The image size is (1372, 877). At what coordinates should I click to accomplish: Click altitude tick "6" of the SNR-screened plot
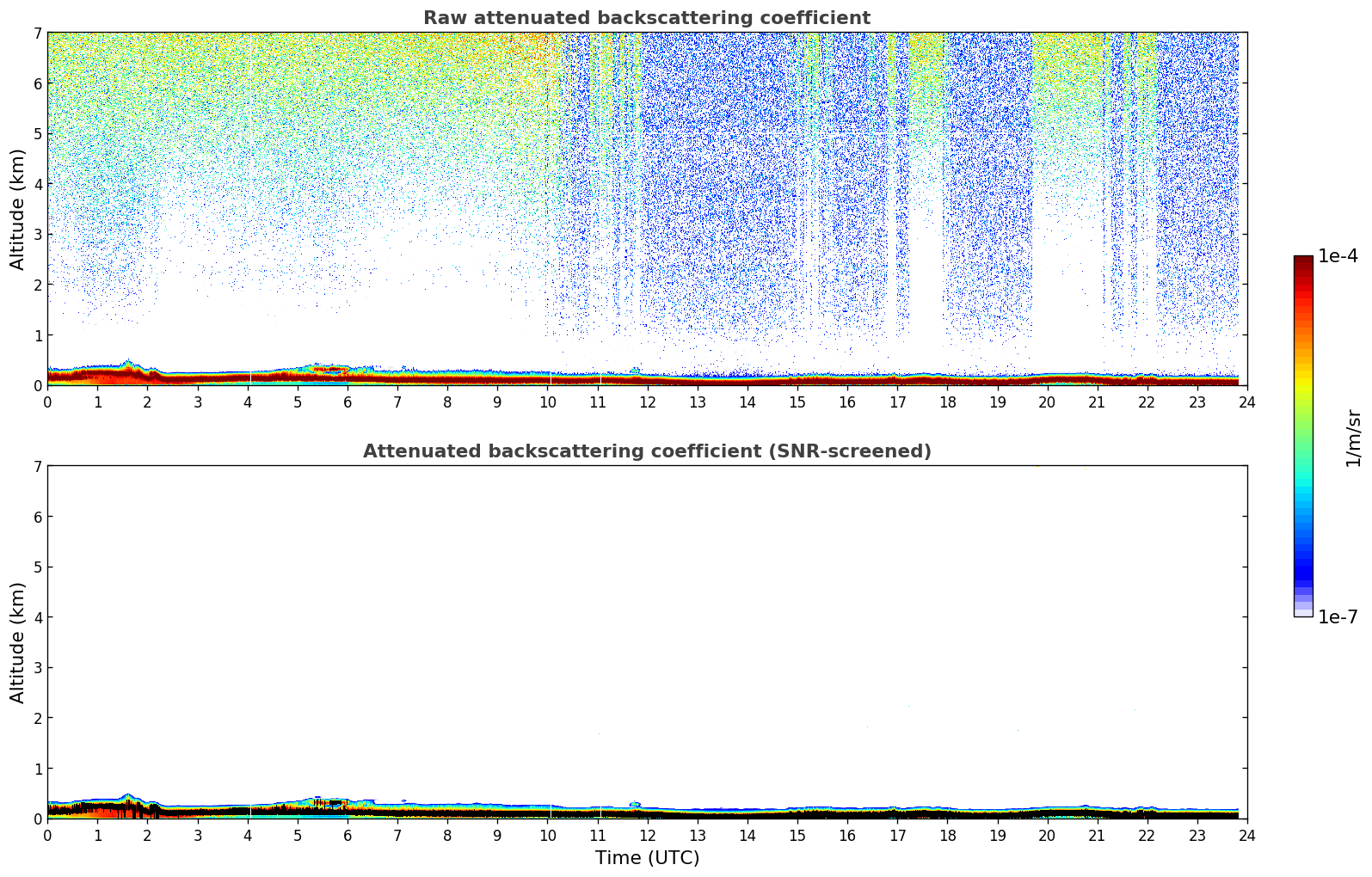coord(37,517)
